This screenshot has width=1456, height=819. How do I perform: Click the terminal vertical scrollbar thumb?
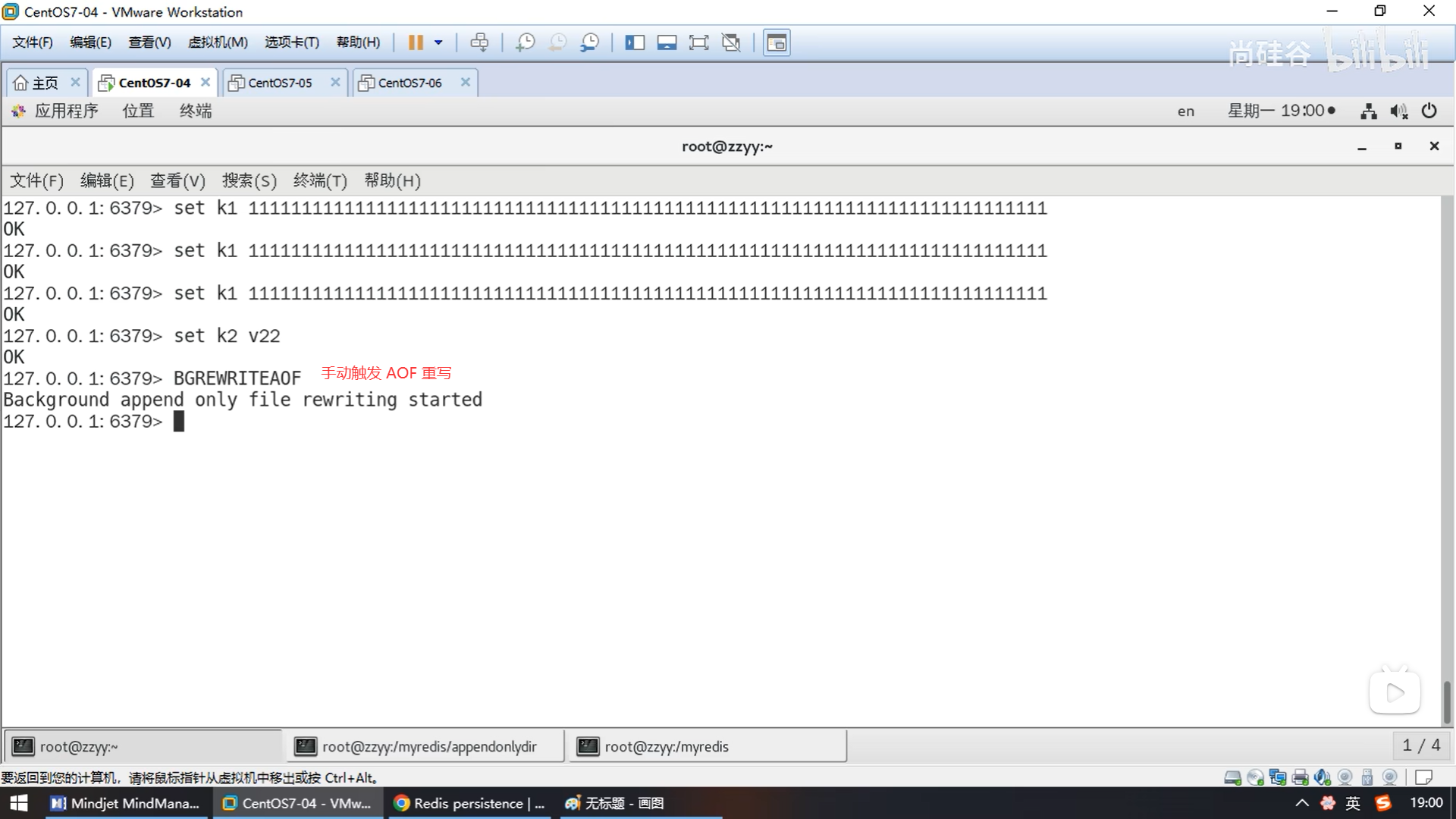click(1447, 701)
